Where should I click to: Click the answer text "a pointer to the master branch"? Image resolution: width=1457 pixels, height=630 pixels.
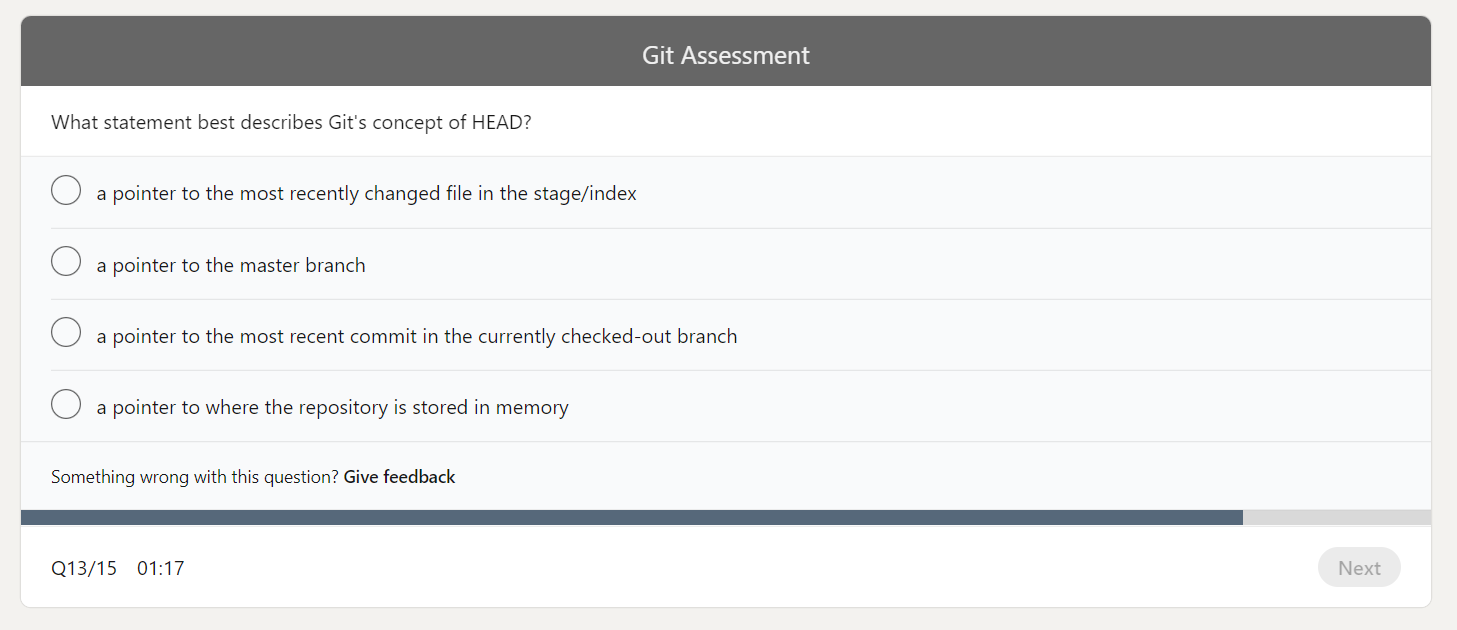click(x=230, y=265)
